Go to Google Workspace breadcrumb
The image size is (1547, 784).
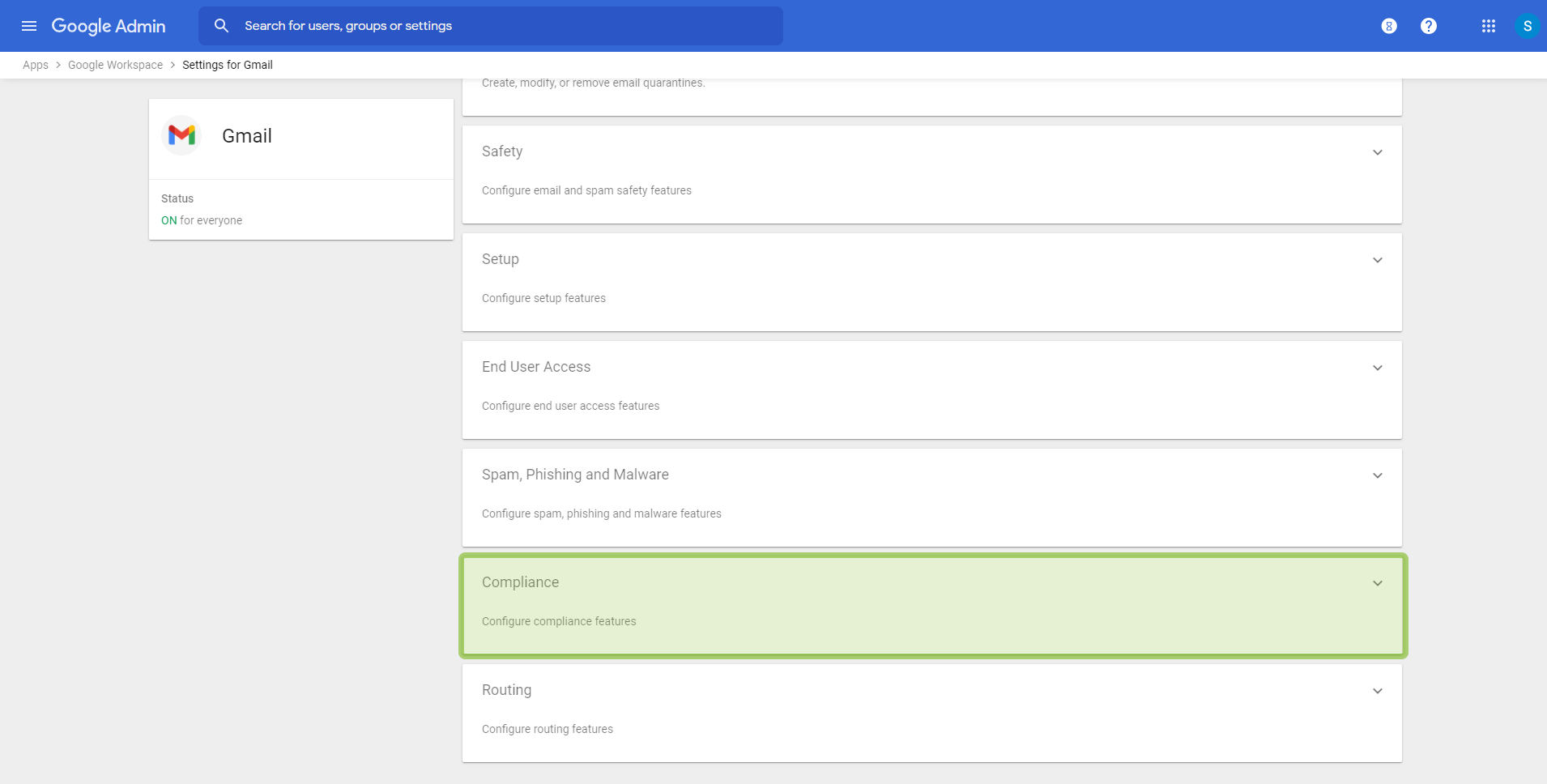click(x=115, y=65)
